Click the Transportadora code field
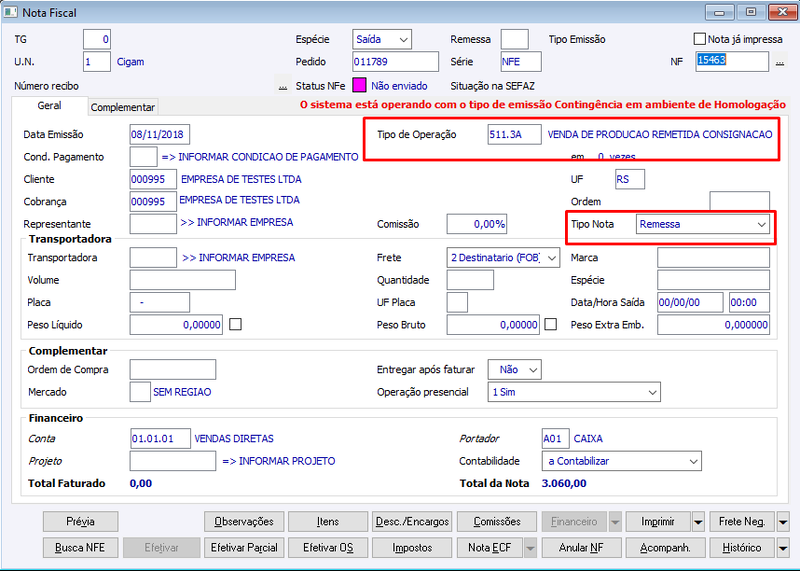Screen dimensions: 800x571 point(153,258)
